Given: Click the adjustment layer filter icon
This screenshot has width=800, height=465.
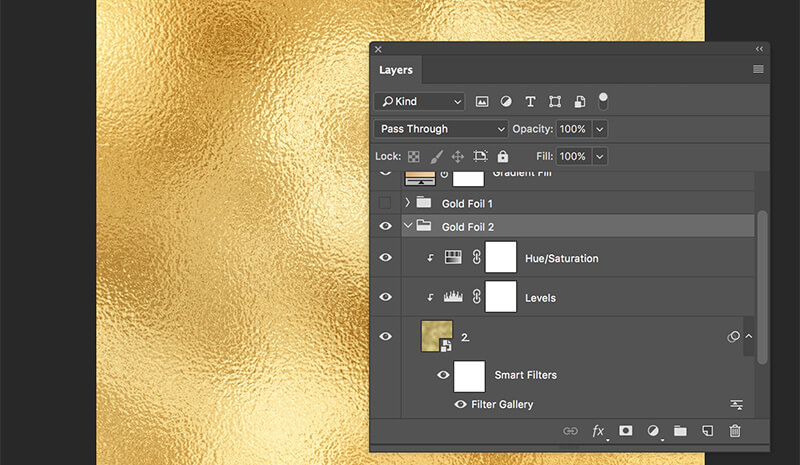Looking at the screenshot, I should (x=506, y=102).
